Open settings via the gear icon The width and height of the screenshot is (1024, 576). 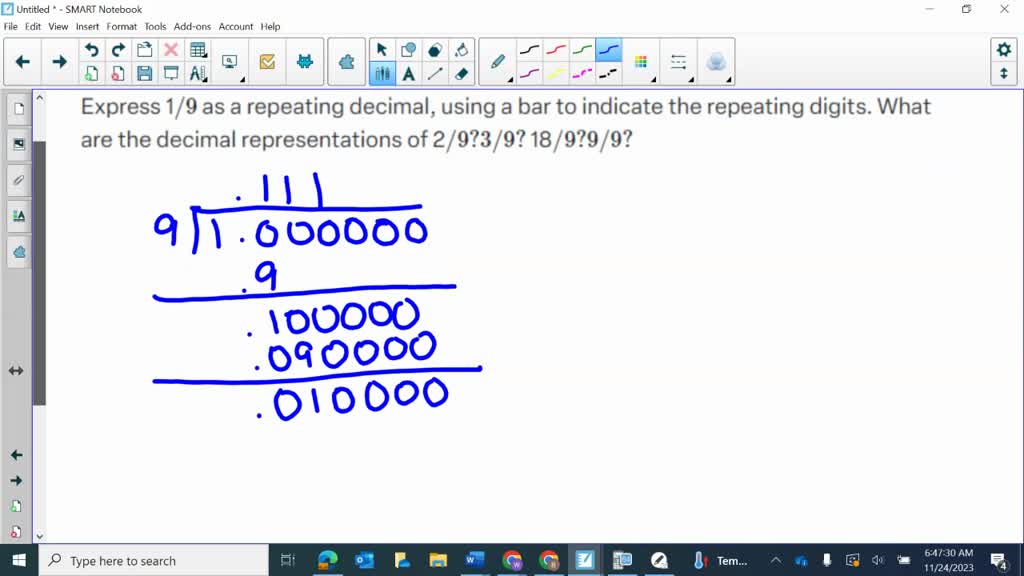click(x=1005, y=48)
